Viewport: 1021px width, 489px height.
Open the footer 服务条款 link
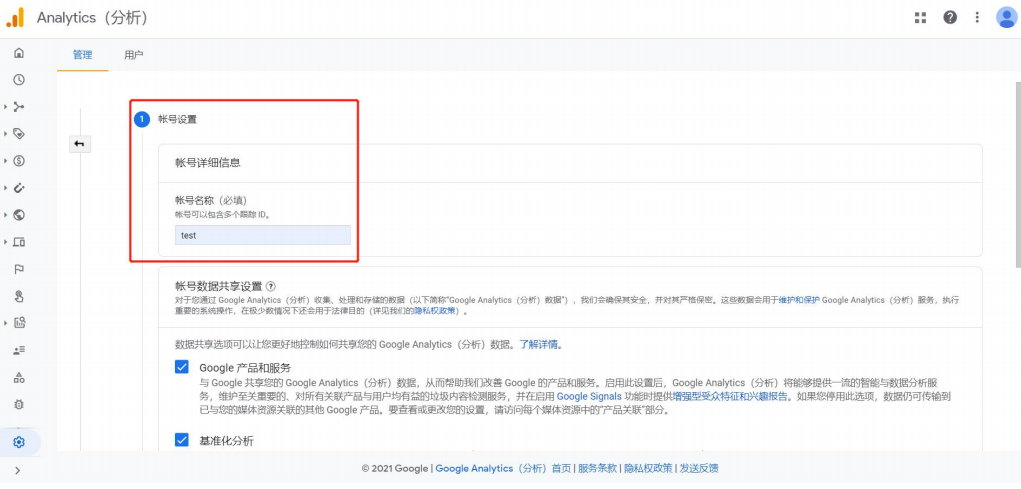coord(597,468)
